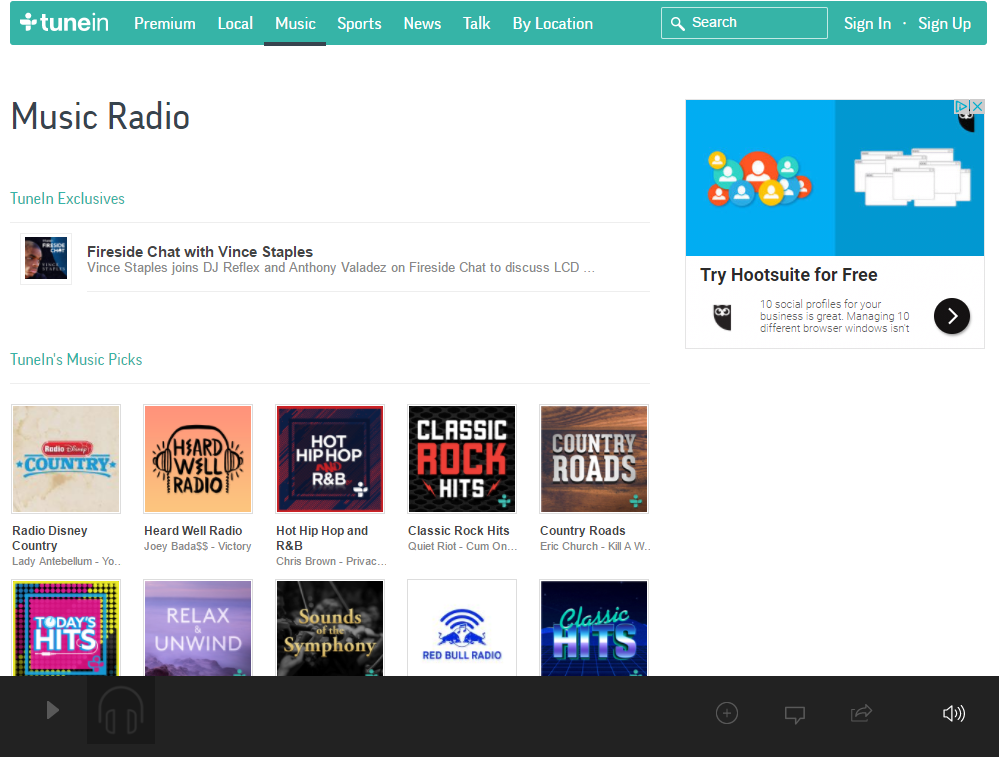The image size is (999, 757).
Task: Open the Red Bull Radio tile
Action: (x=461, y=628)
